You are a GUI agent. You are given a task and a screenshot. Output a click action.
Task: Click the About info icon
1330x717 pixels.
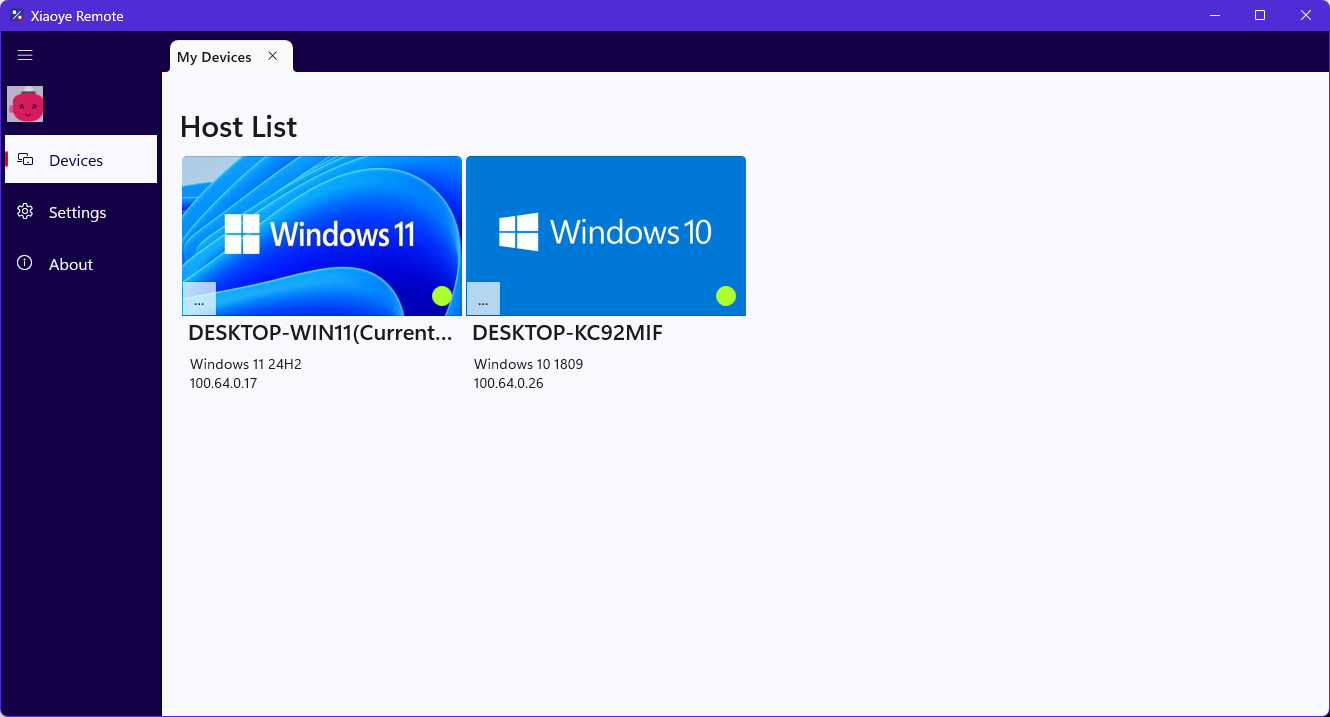[x=25, y=264]
